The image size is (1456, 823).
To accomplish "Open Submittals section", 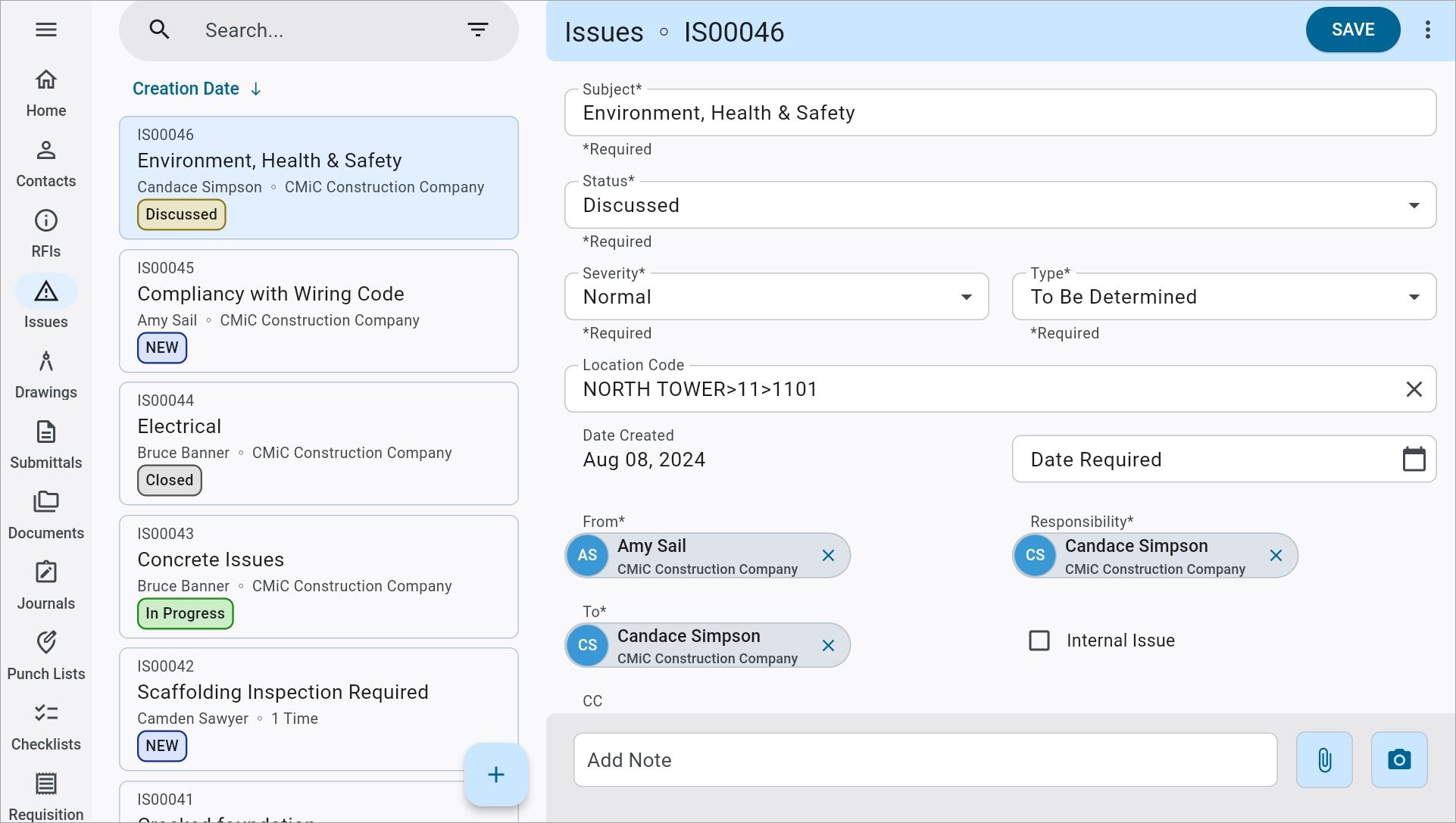I will [46, 445].
